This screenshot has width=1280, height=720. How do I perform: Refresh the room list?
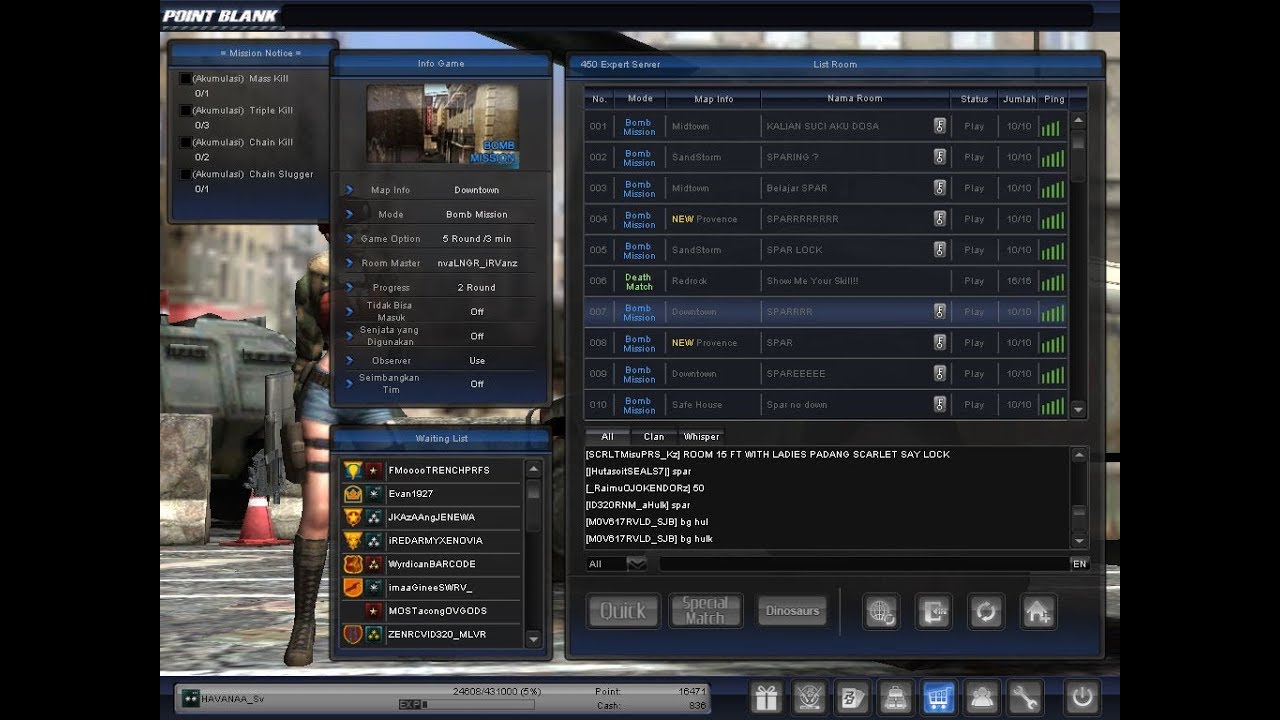click(x=986, y=612)
